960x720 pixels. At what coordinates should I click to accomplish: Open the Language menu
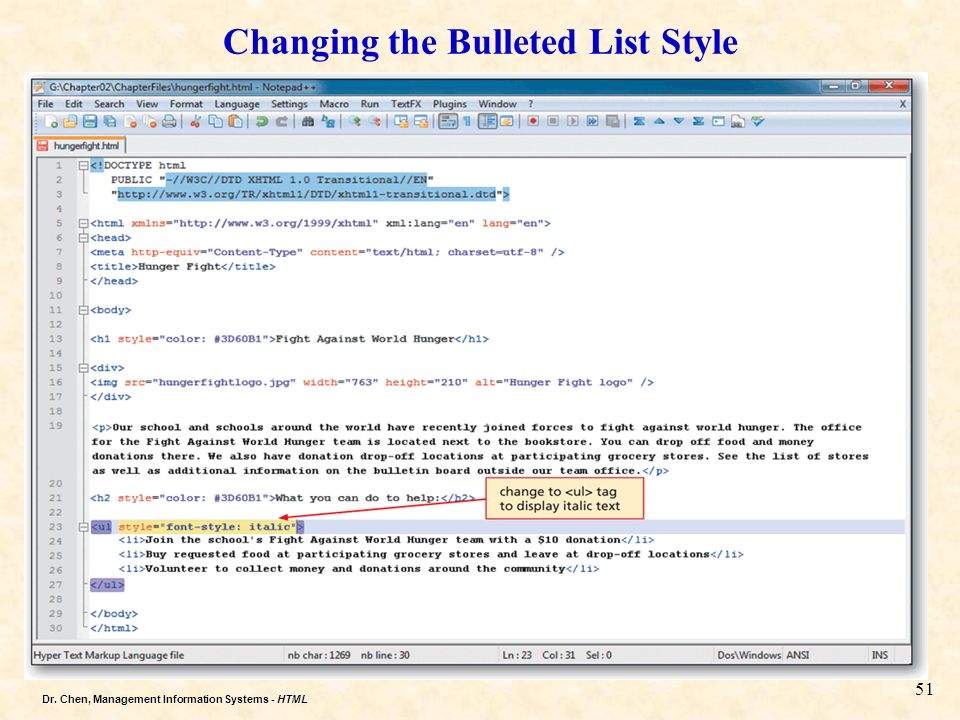pyautogui.click(x=237, y=104)
